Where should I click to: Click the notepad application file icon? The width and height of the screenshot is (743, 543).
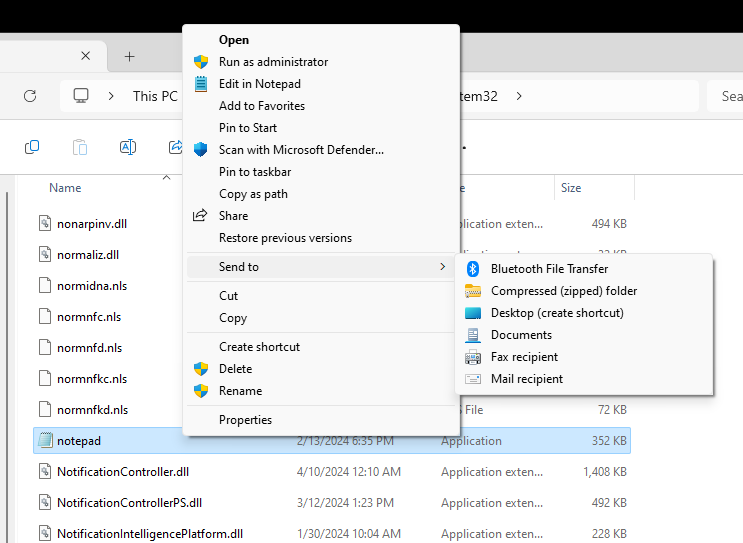[x=44, y=441]
